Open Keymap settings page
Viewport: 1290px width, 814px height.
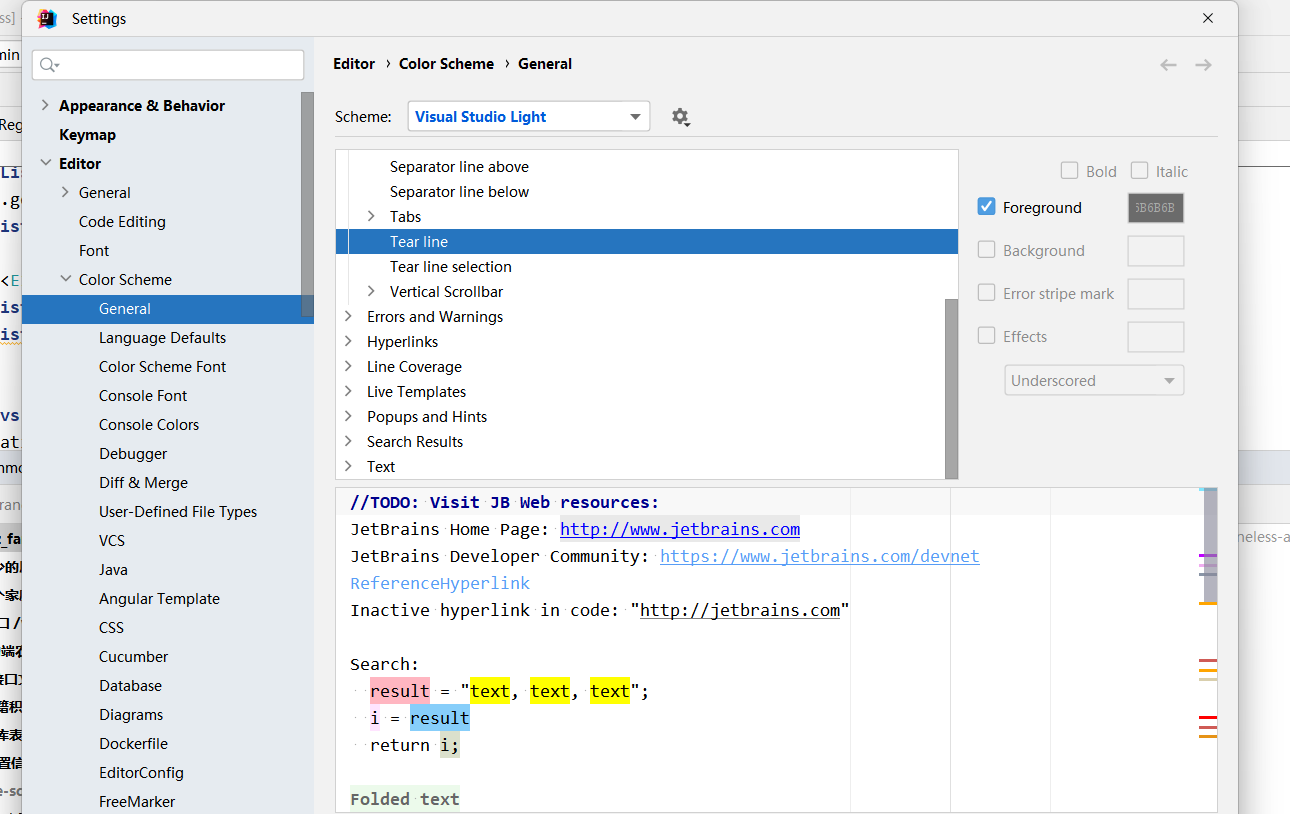87,134
